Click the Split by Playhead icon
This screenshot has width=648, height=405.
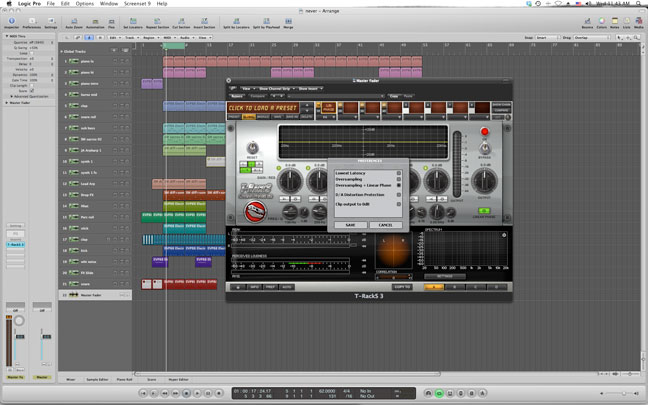point(267,22)
